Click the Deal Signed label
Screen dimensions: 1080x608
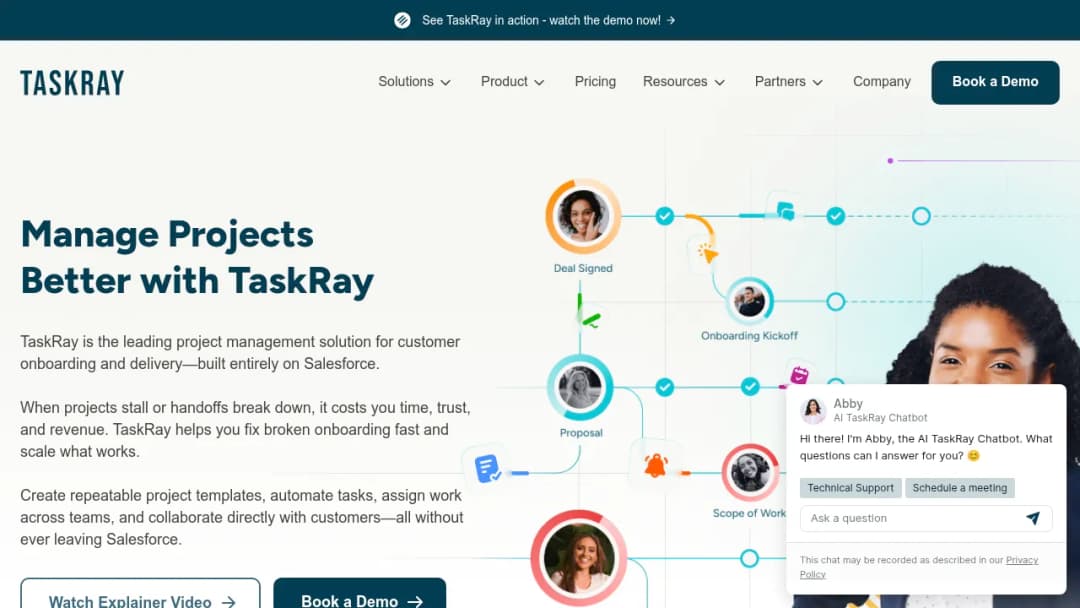point(583,269)
